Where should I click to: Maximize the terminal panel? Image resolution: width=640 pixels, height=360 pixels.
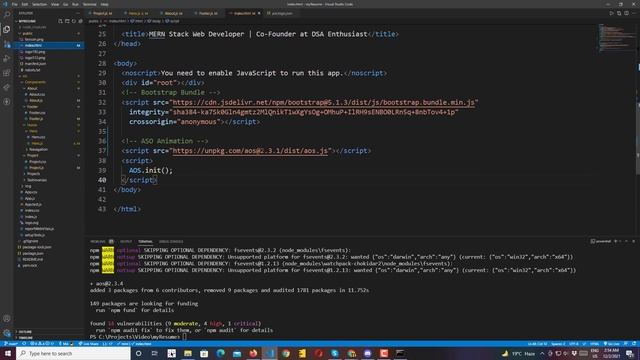[x=627, y=241]
